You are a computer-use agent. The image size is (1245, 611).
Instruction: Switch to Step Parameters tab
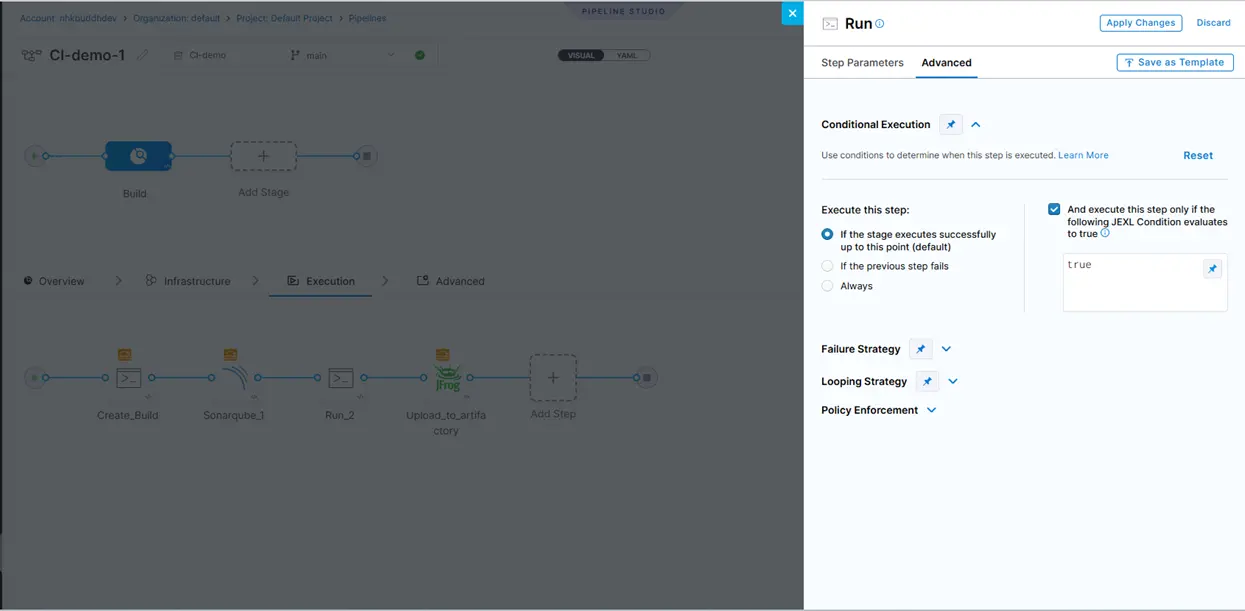tap(862, 62)
